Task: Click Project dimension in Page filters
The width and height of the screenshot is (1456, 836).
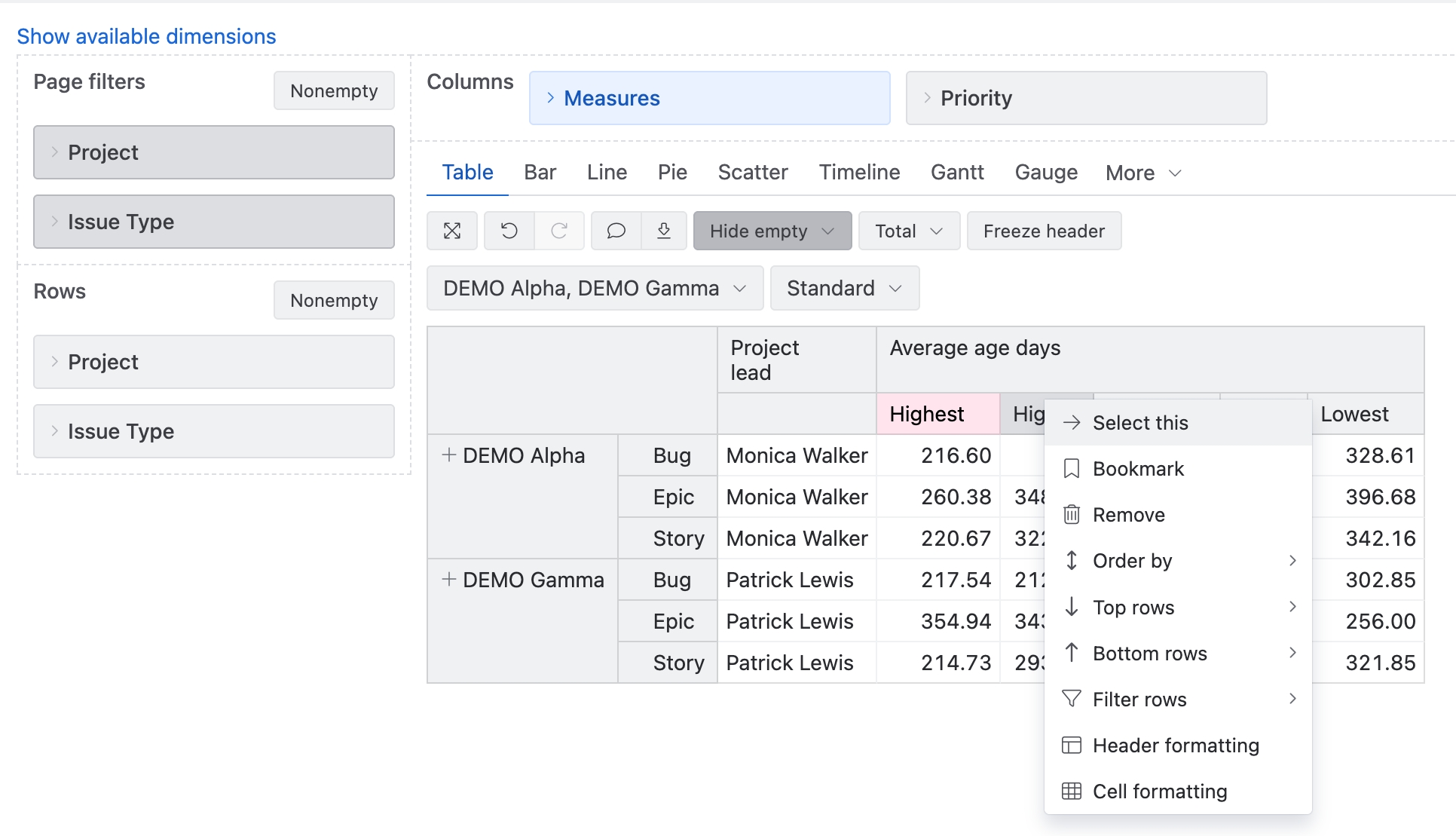Action: tap(214, 152)
